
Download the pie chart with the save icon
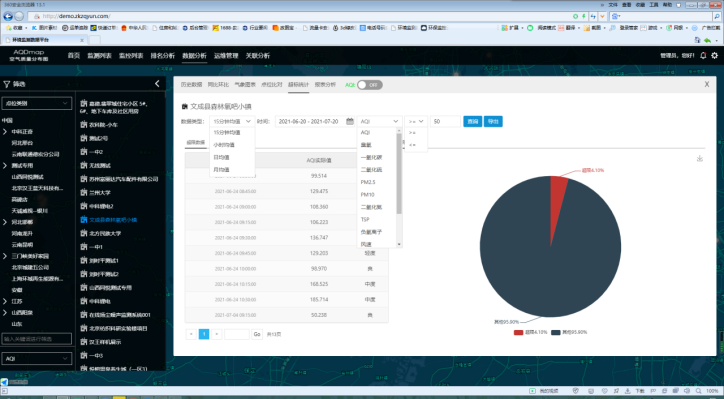coord(700,158)
